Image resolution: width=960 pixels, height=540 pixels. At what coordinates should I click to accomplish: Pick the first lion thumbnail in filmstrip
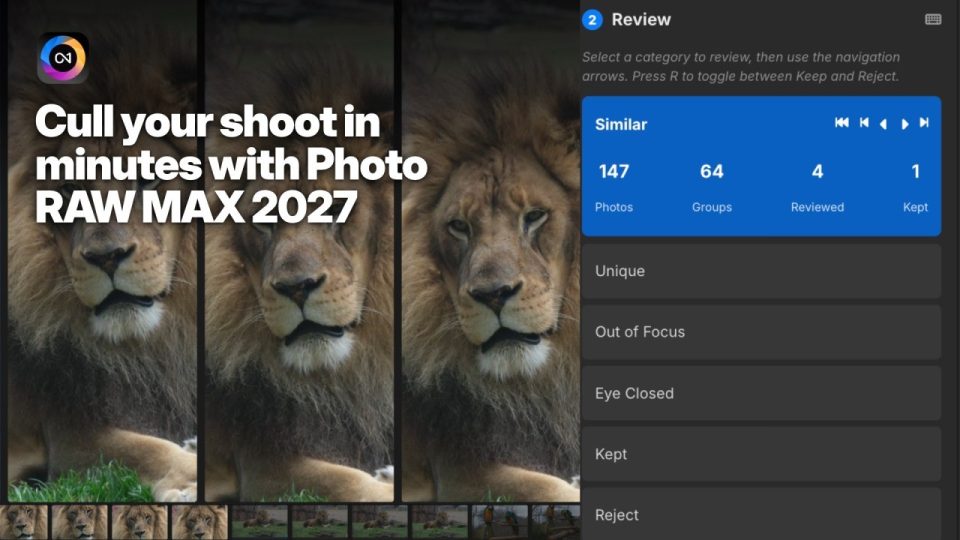[x=23, y=522]
